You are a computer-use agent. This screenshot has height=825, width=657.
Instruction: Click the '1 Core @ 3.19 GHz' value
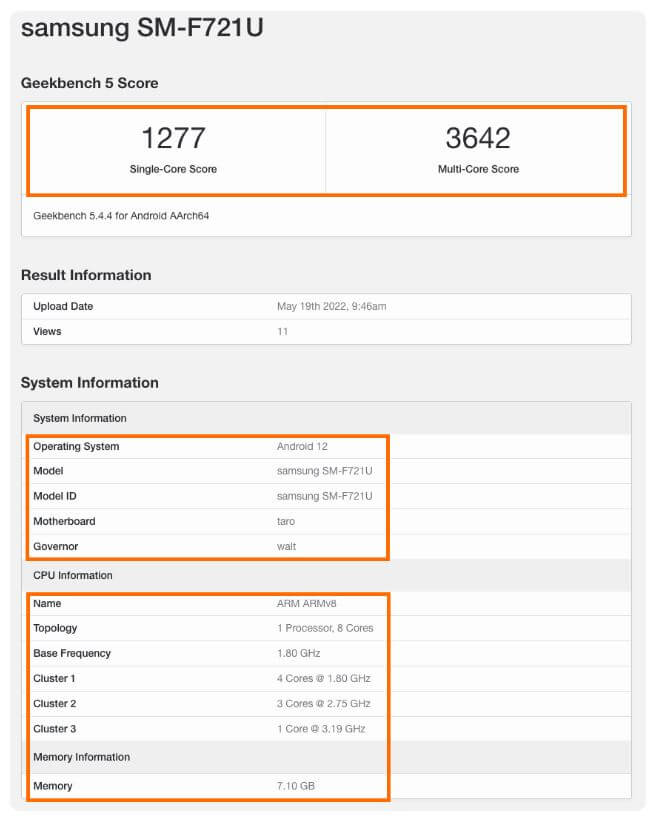point(321,729)
